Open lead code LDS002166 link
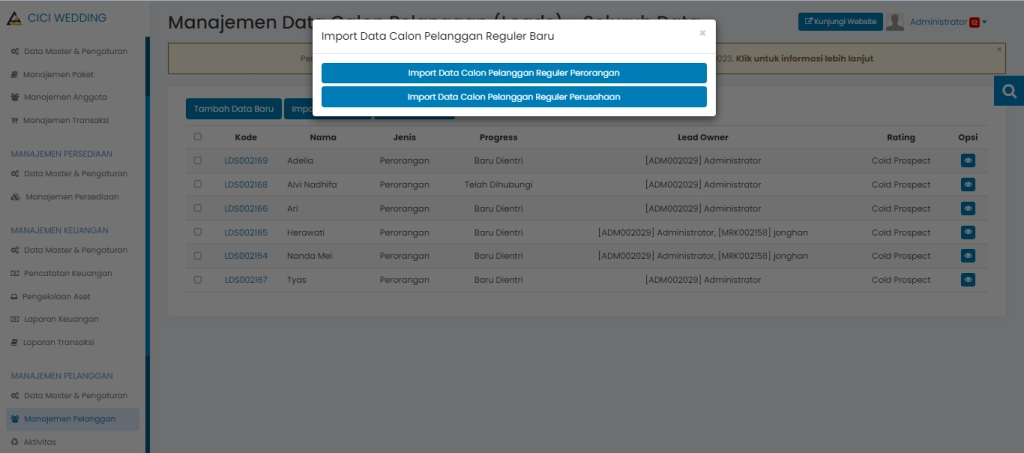The height and width of the screenshot is (453, 1024). 245,208
